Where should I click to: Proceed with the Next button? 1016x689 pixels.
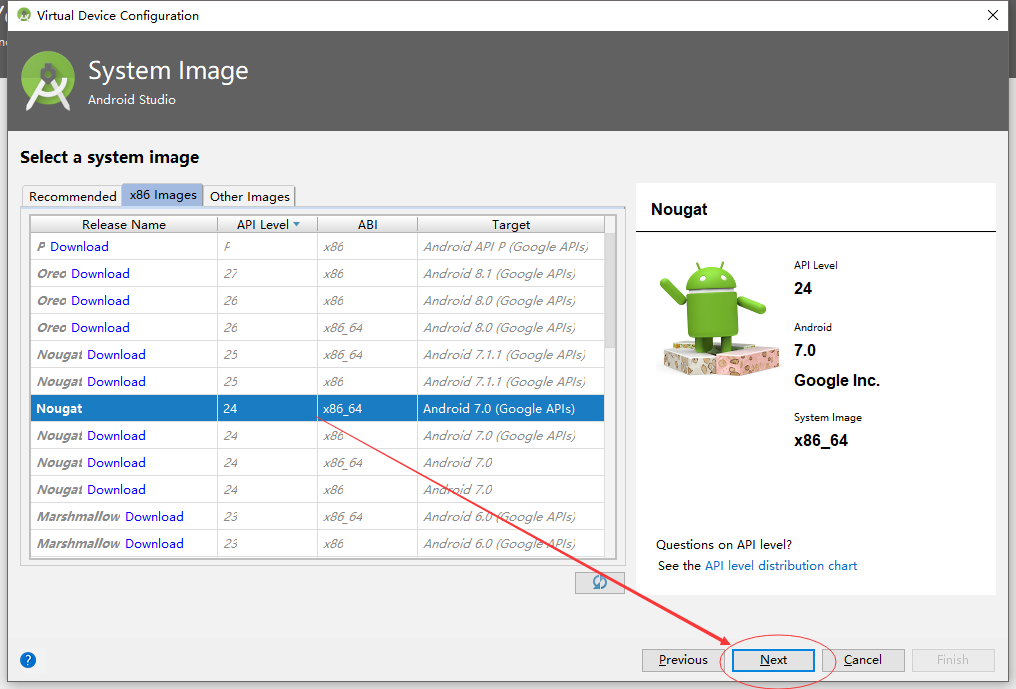(773, 660)
